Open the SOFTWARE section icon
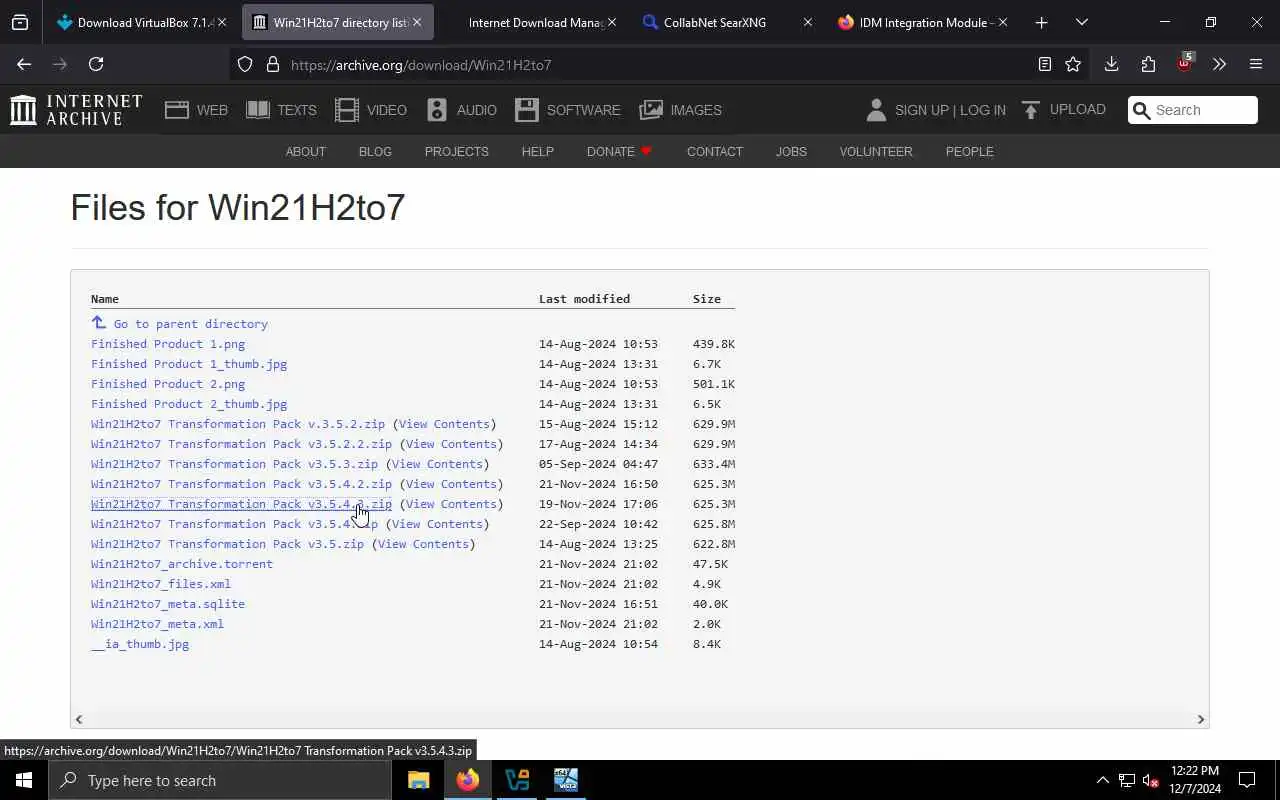This screenshot has height=800, width=1280. pyautogui.click(x=527, y=110)
